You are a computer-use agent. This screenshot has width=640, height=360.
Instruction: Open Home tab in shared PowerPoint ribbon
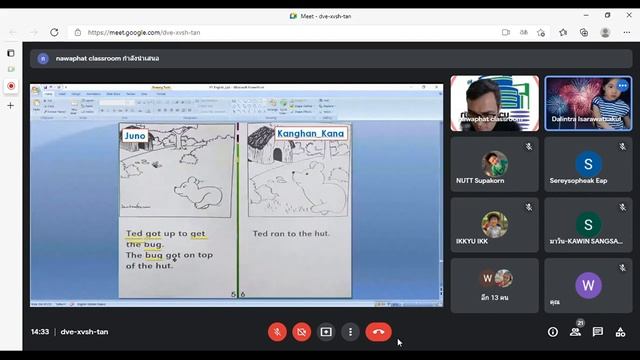49,94
